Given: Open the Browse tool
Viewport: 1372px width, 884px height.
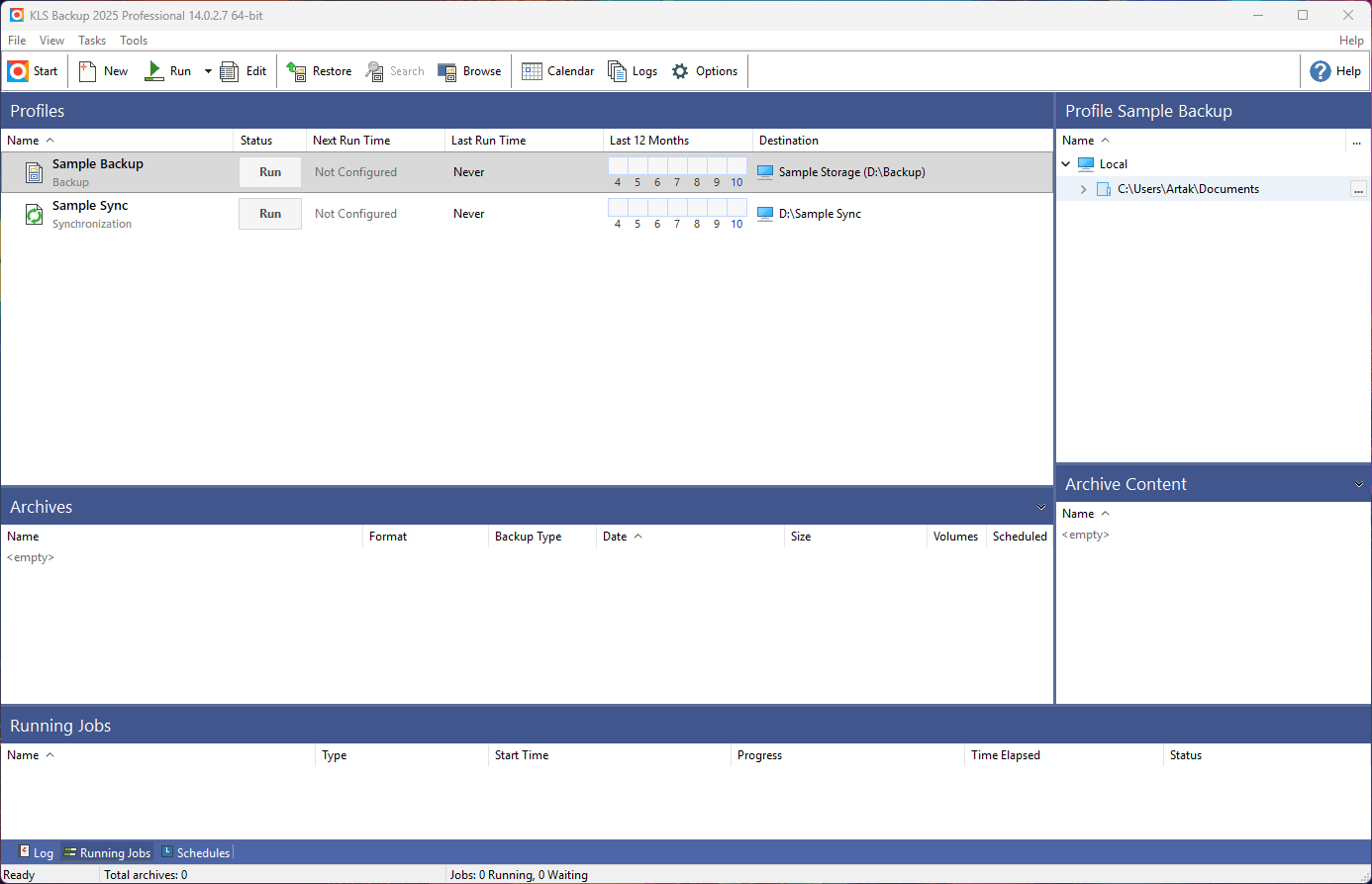Looking at the screenshot, I should [x=447, y=71].
